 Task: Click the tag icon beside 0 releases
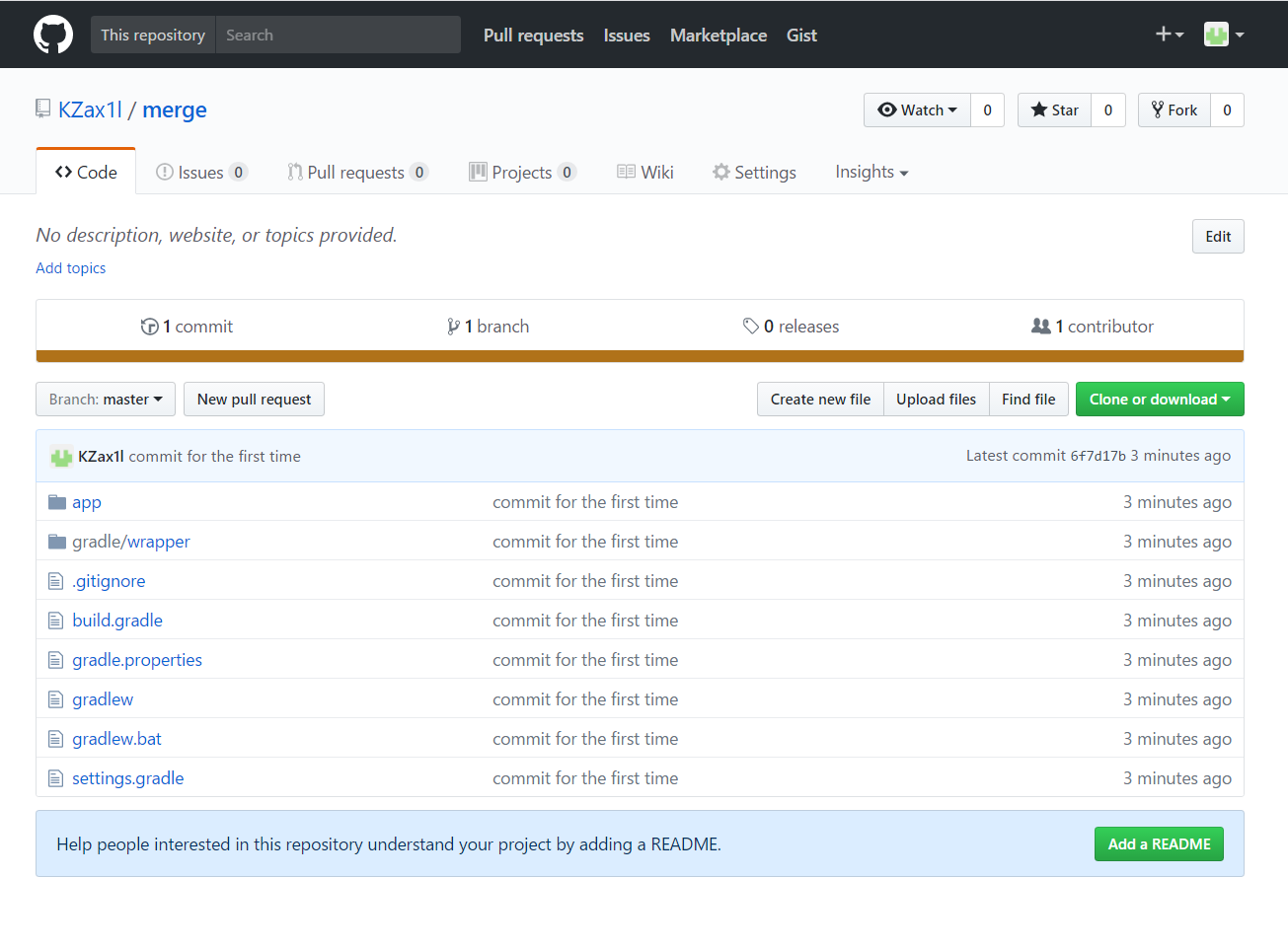(x=751, y=326)
